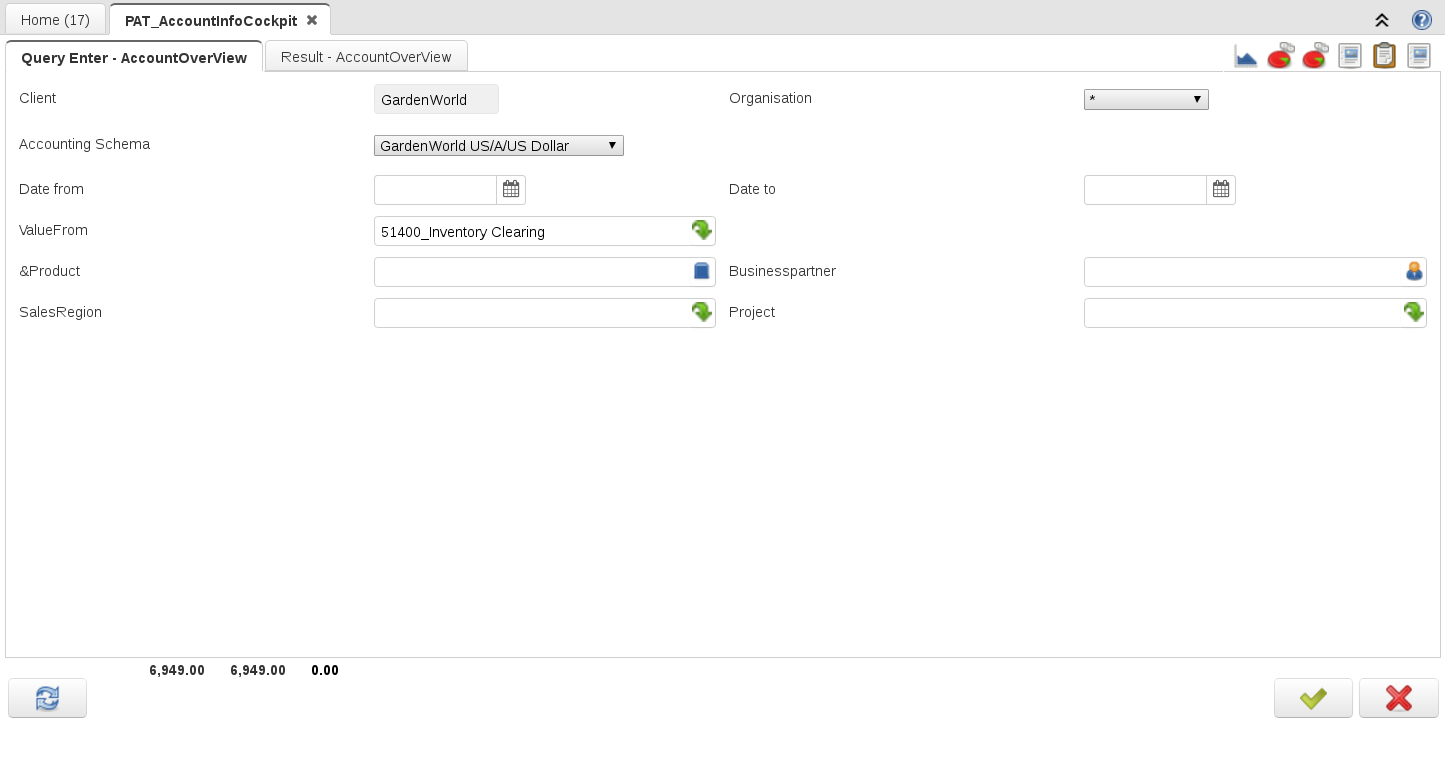Expand the Project selector arrow
The image size is (1445, 759).
pyautogui.click(x=1413, y=312)
